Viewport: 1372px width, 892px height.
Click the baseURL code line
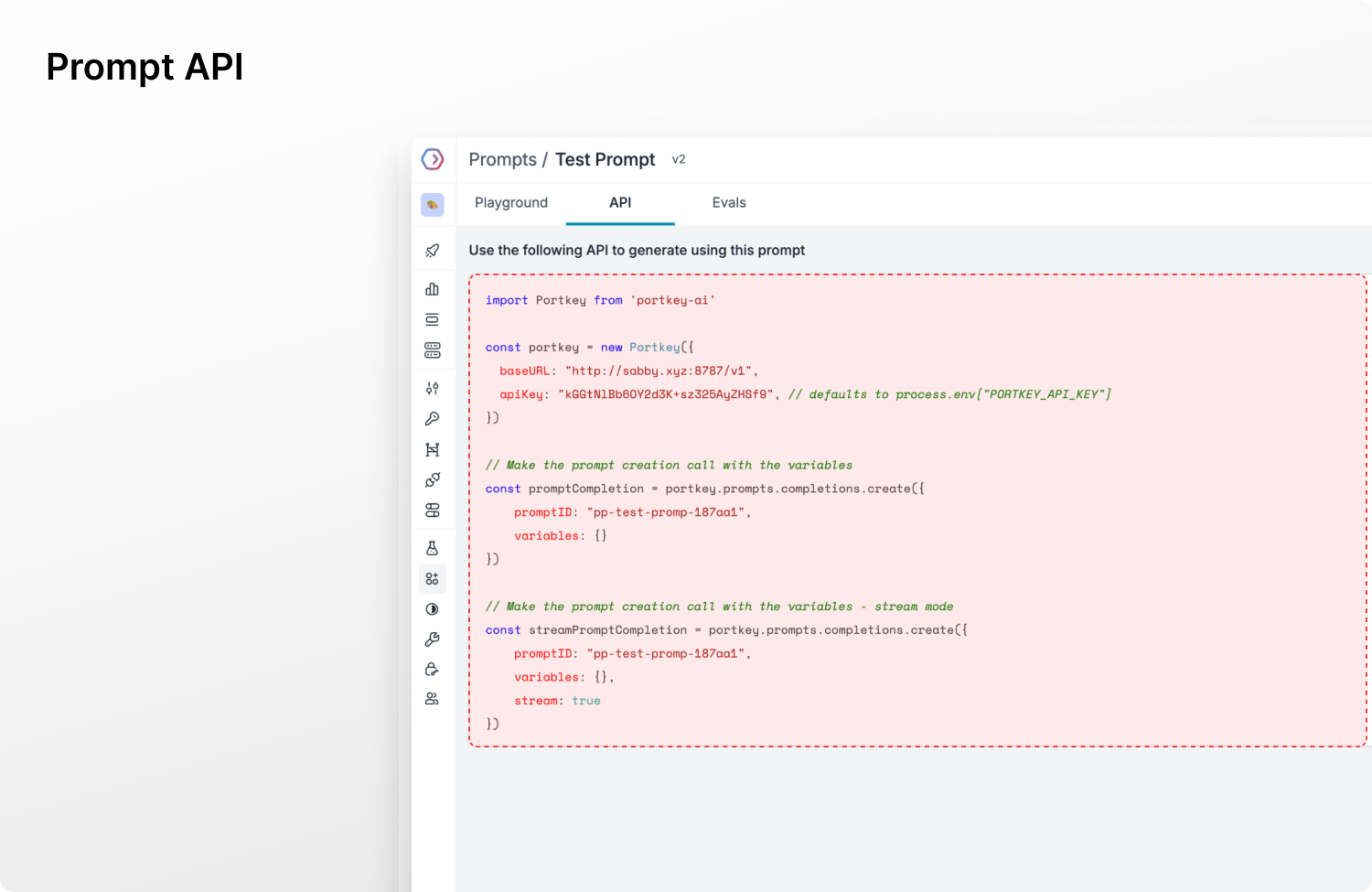(x=628, y=371)
